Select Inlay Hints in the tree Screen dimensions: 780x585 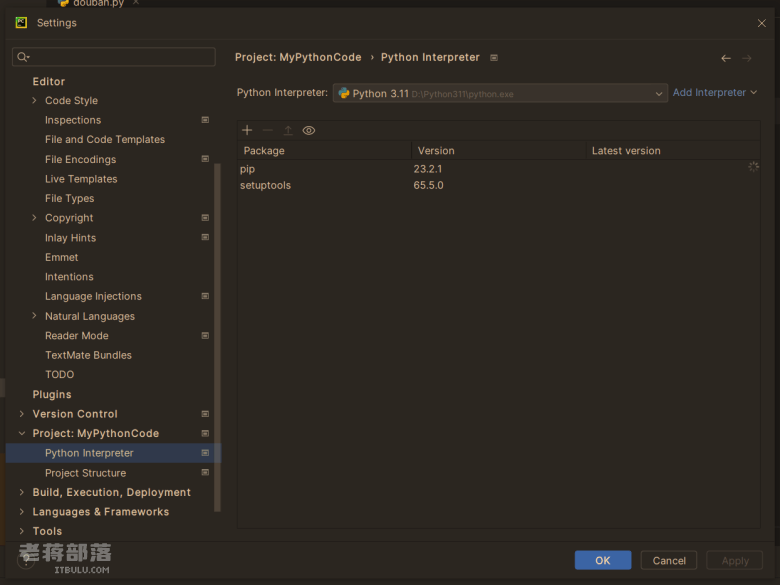[71, 238]
